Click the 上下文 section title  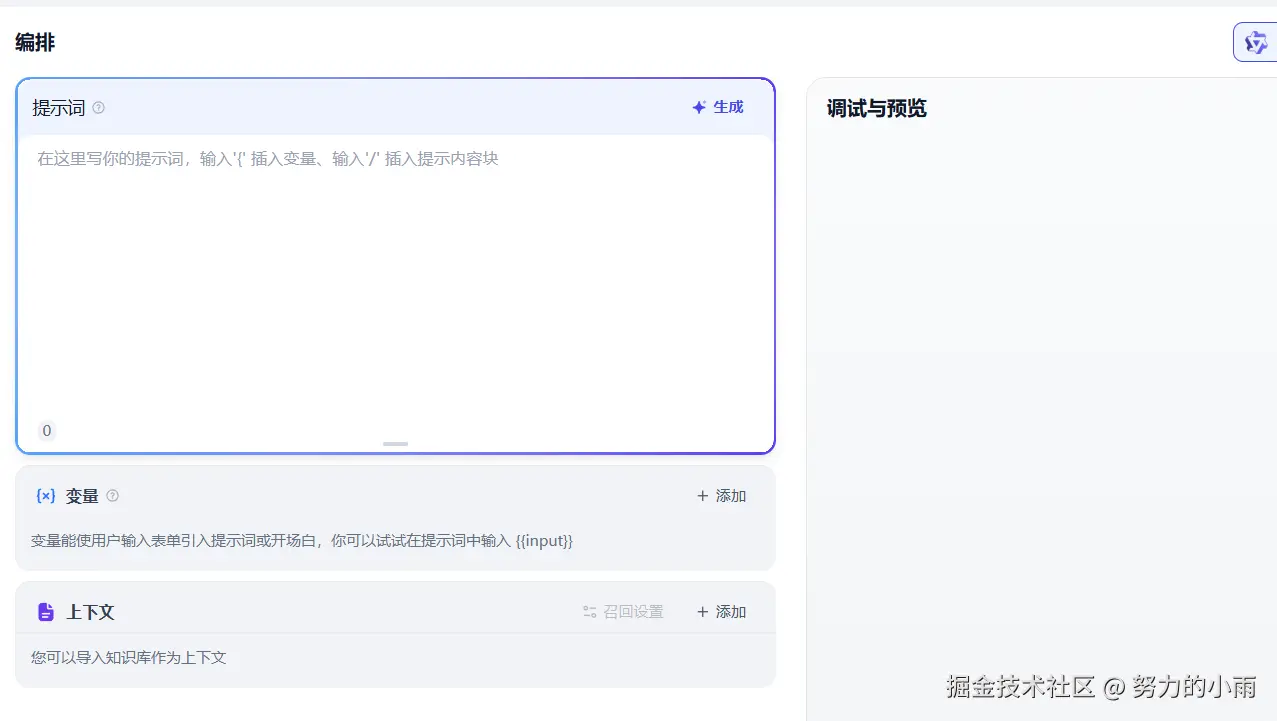pos(90,612)
